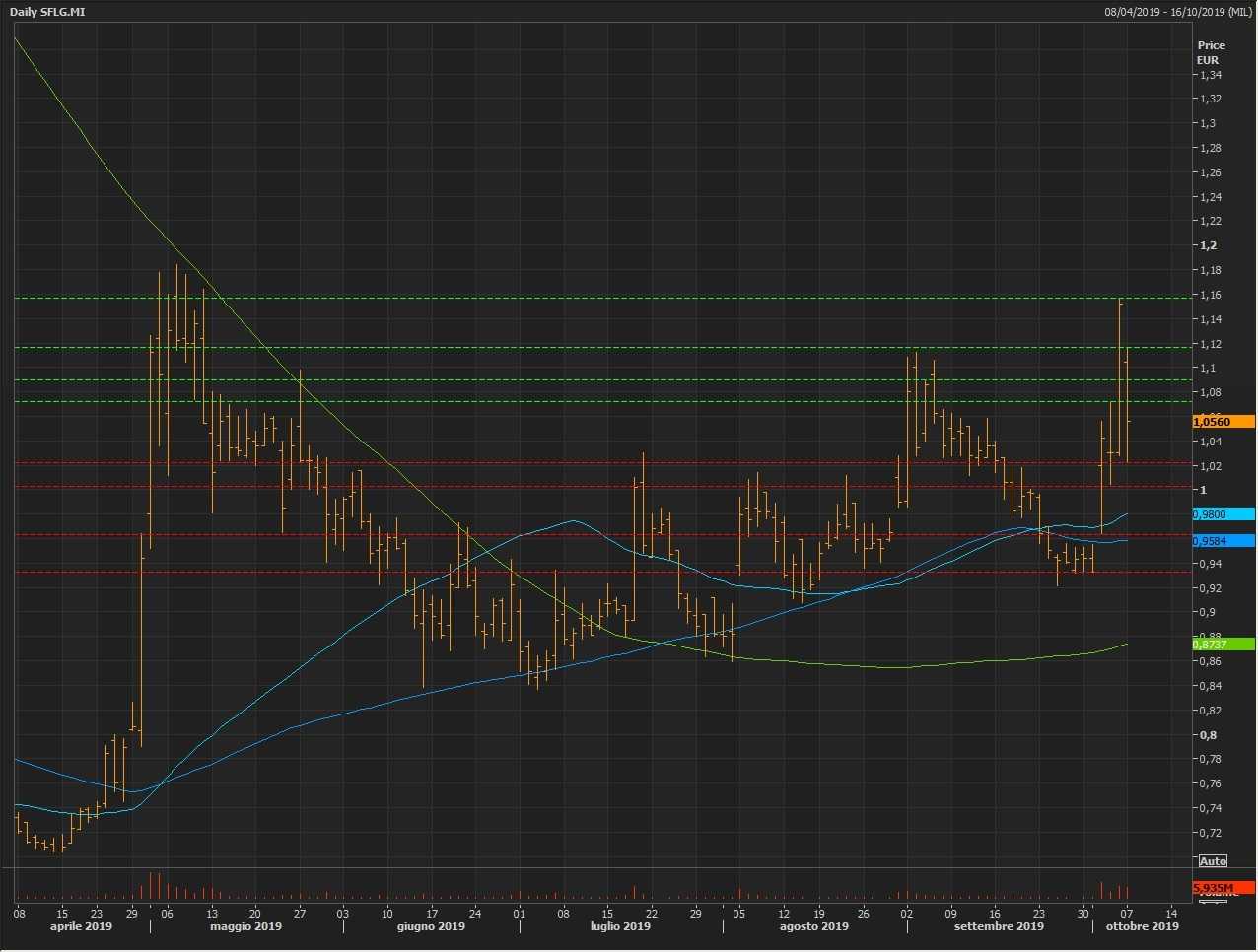
Task: Select the lowest red dashed support line
Action: [592, 572]
